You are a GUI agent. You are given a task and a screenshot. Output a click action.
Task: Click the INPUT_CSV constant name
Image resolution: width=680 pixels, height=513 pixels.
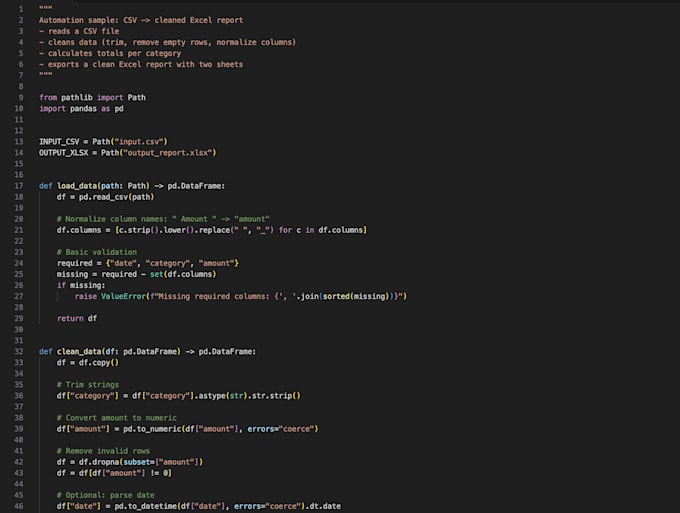(x=59, y=142)
